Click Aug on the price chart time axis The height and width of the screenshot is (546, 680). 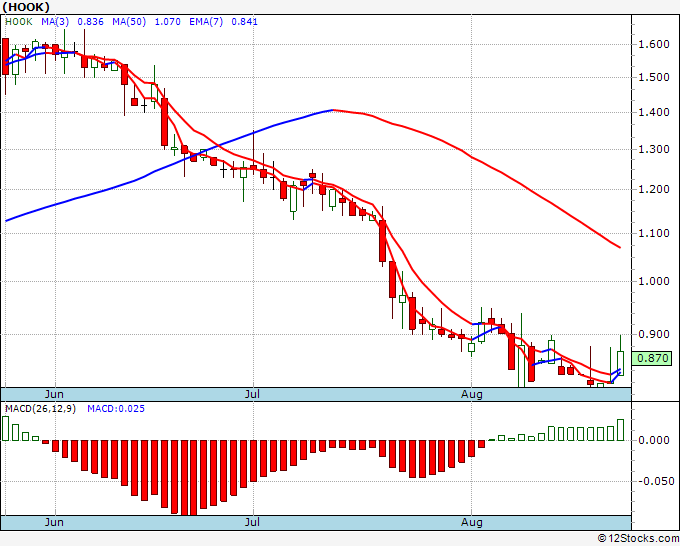tap(471, 394)
